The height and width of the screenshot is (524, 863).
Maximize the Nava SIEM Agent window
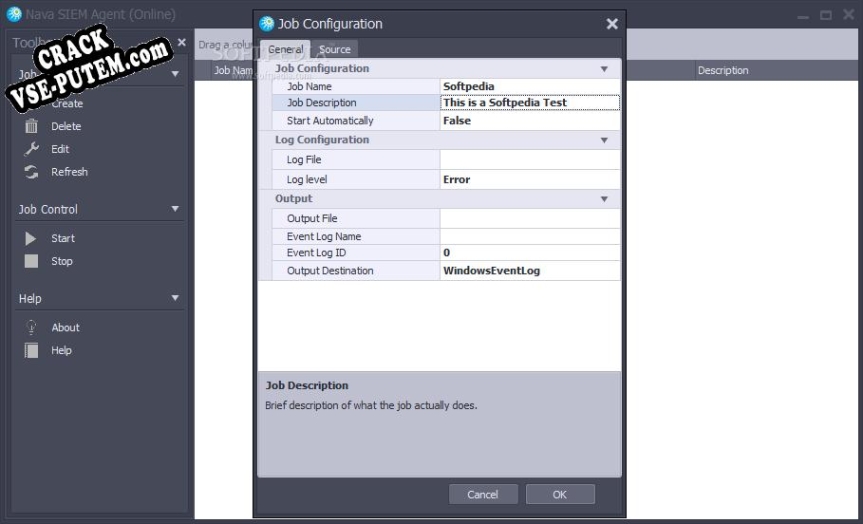pos(826,15)
